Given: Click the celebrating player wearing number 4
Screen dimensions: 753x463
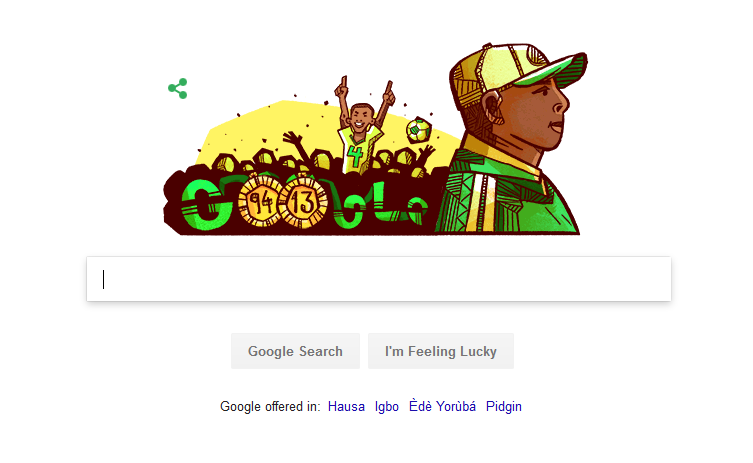Looking at the screenshot, I should 363,127.
